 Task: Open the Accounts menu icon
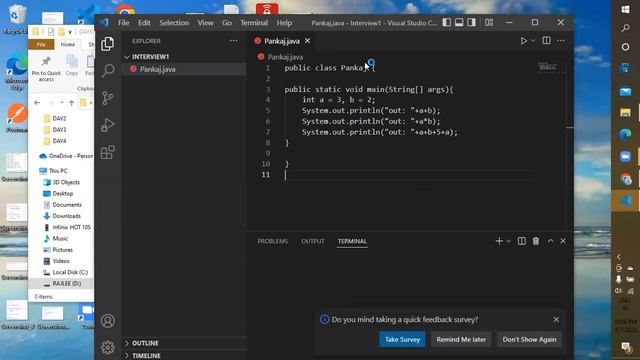108,321
